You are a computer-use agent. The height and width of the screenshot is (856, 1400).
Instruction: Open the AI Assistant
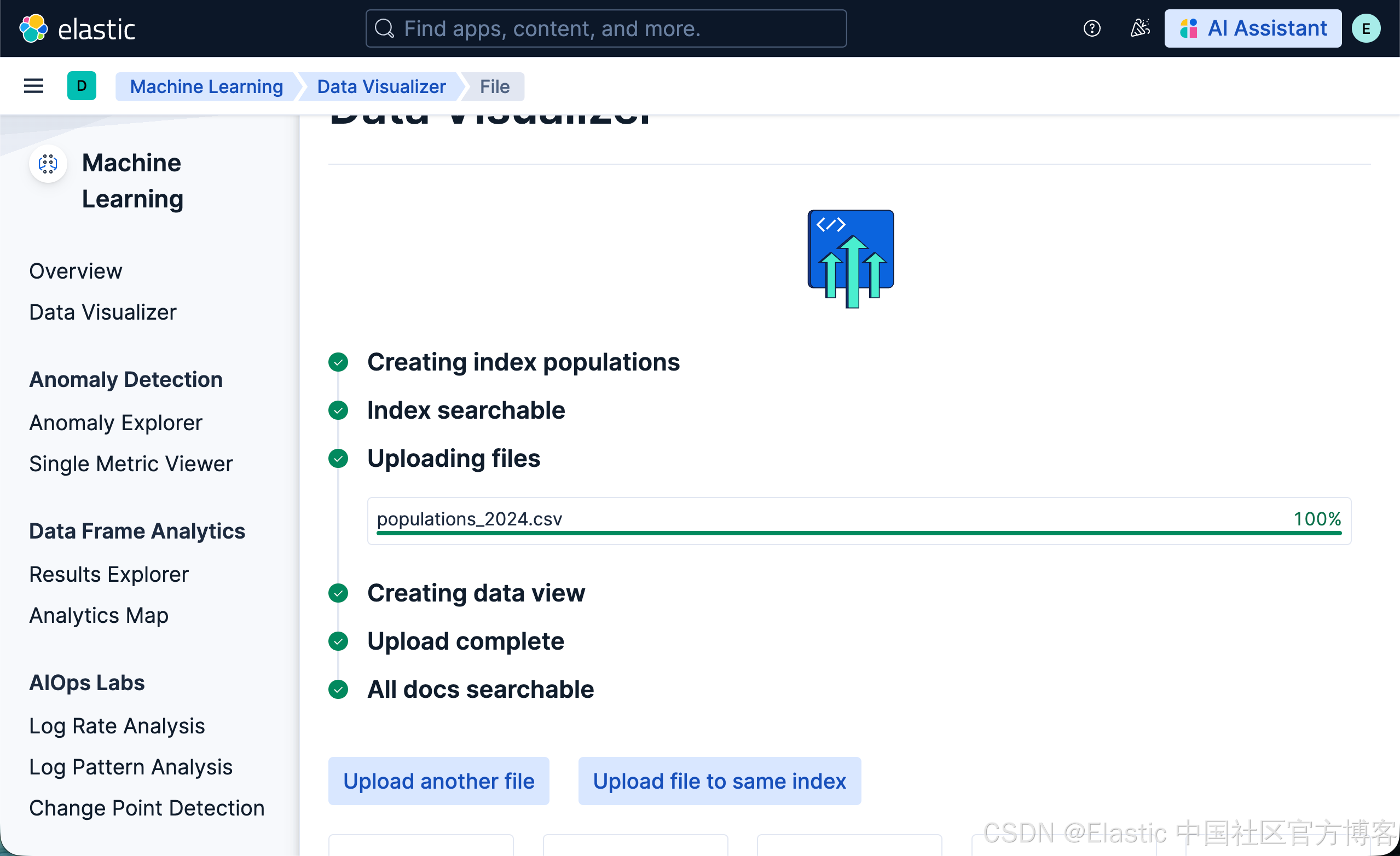point(1252,28)
